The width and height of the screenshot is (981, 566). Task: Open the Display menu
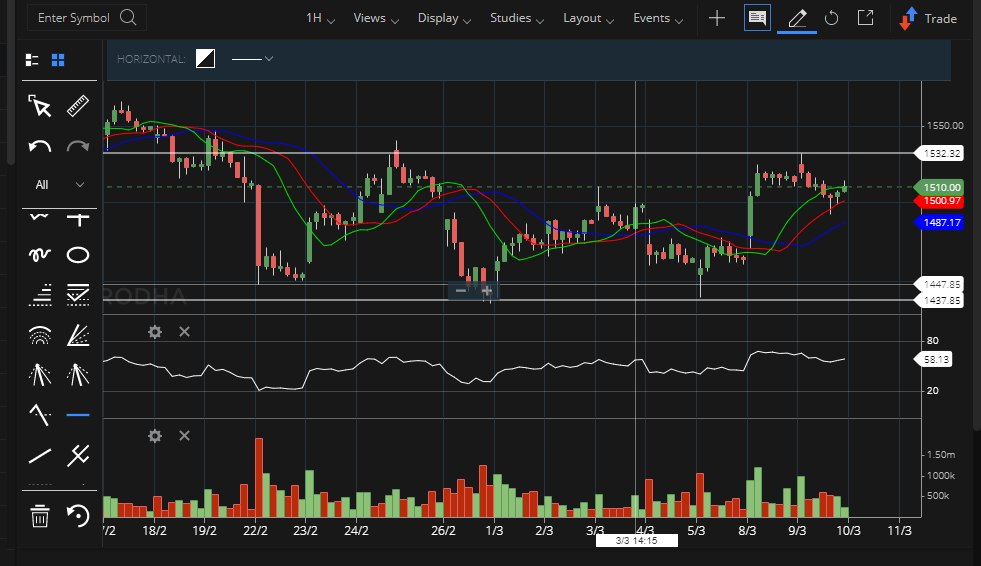[444, 18]
